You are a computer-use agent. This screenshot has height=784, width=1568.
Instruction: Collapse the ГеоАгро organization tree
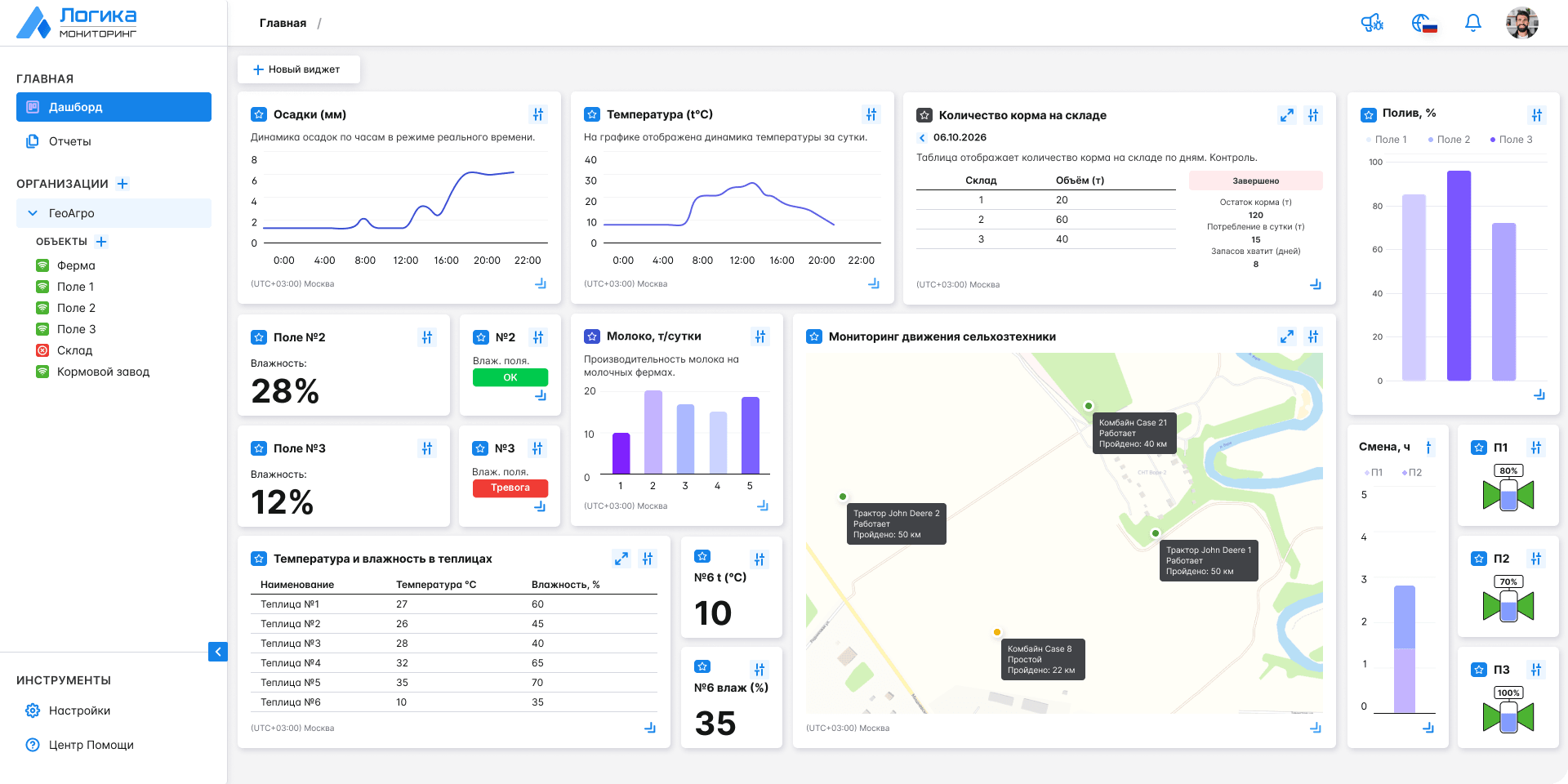tap(33, 213)
